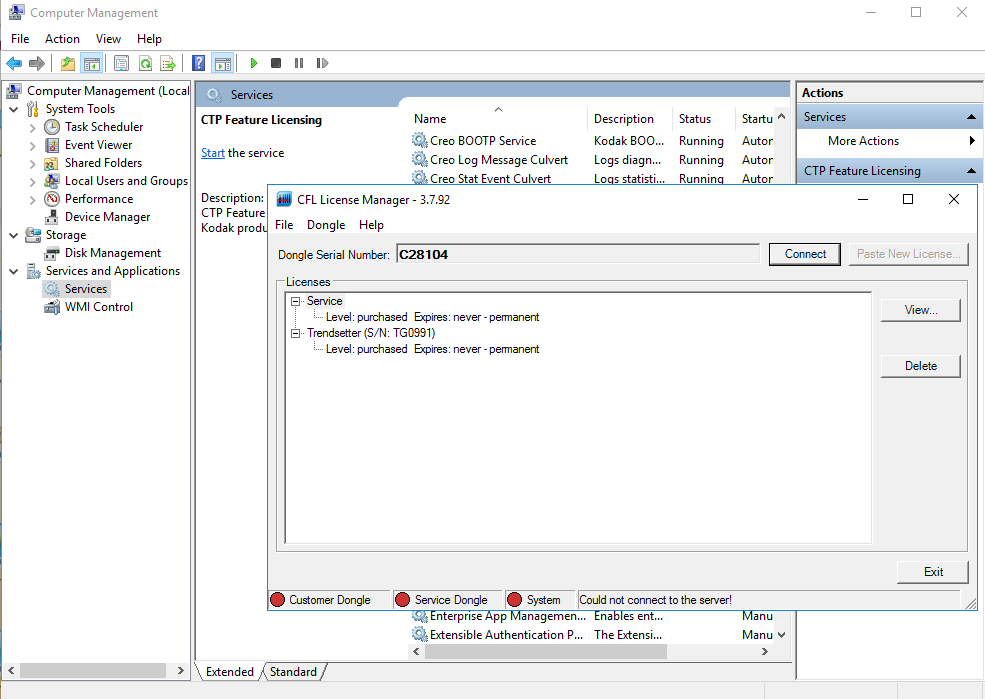
Task: Click the Export List toolbar icon
Action: tap(168, 63)
